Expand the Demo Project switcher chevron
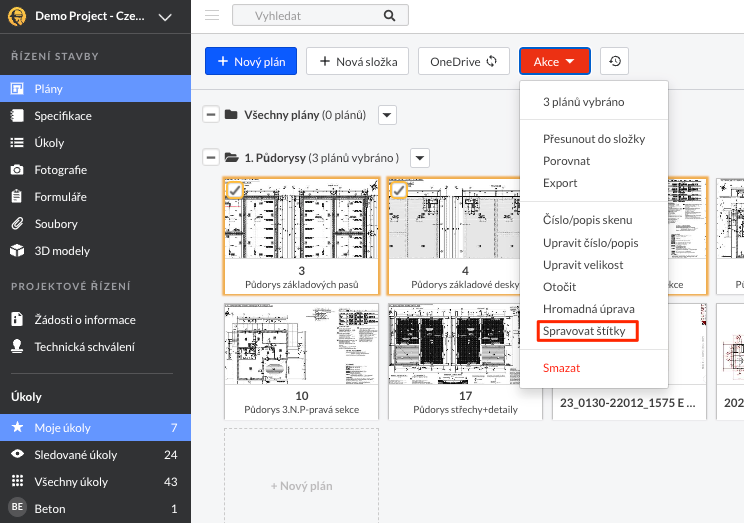744x523 pixels. pos(165,18)
